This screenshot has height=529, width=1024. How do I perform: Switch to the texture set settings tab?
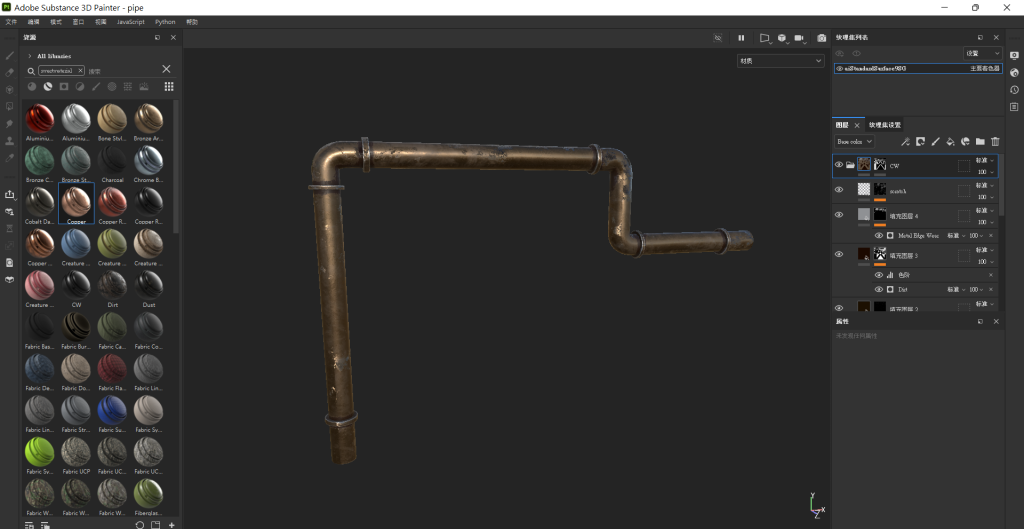coord(885,125)
